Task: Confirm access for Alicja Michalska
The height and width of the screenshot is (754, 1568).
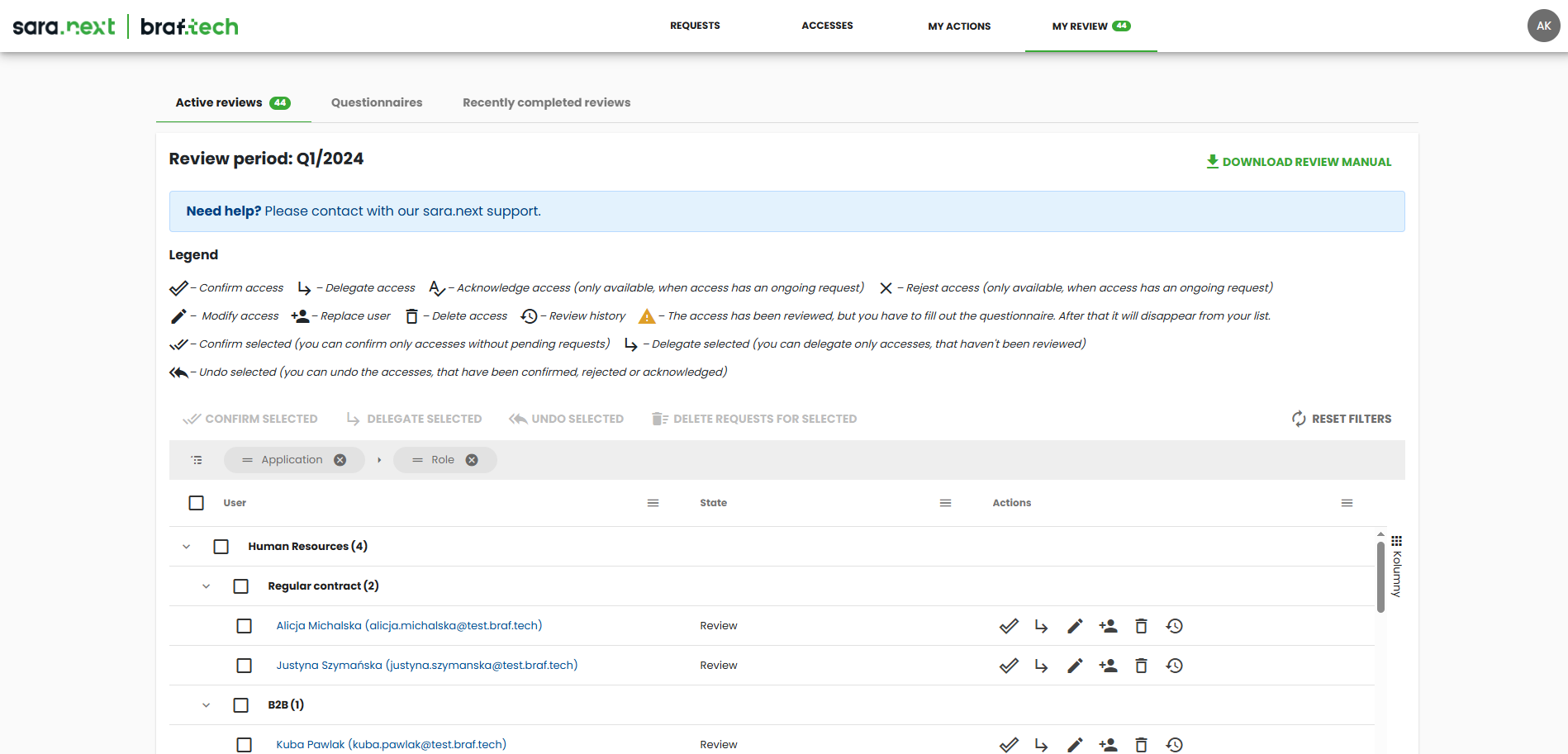Action: [1008, 626]
